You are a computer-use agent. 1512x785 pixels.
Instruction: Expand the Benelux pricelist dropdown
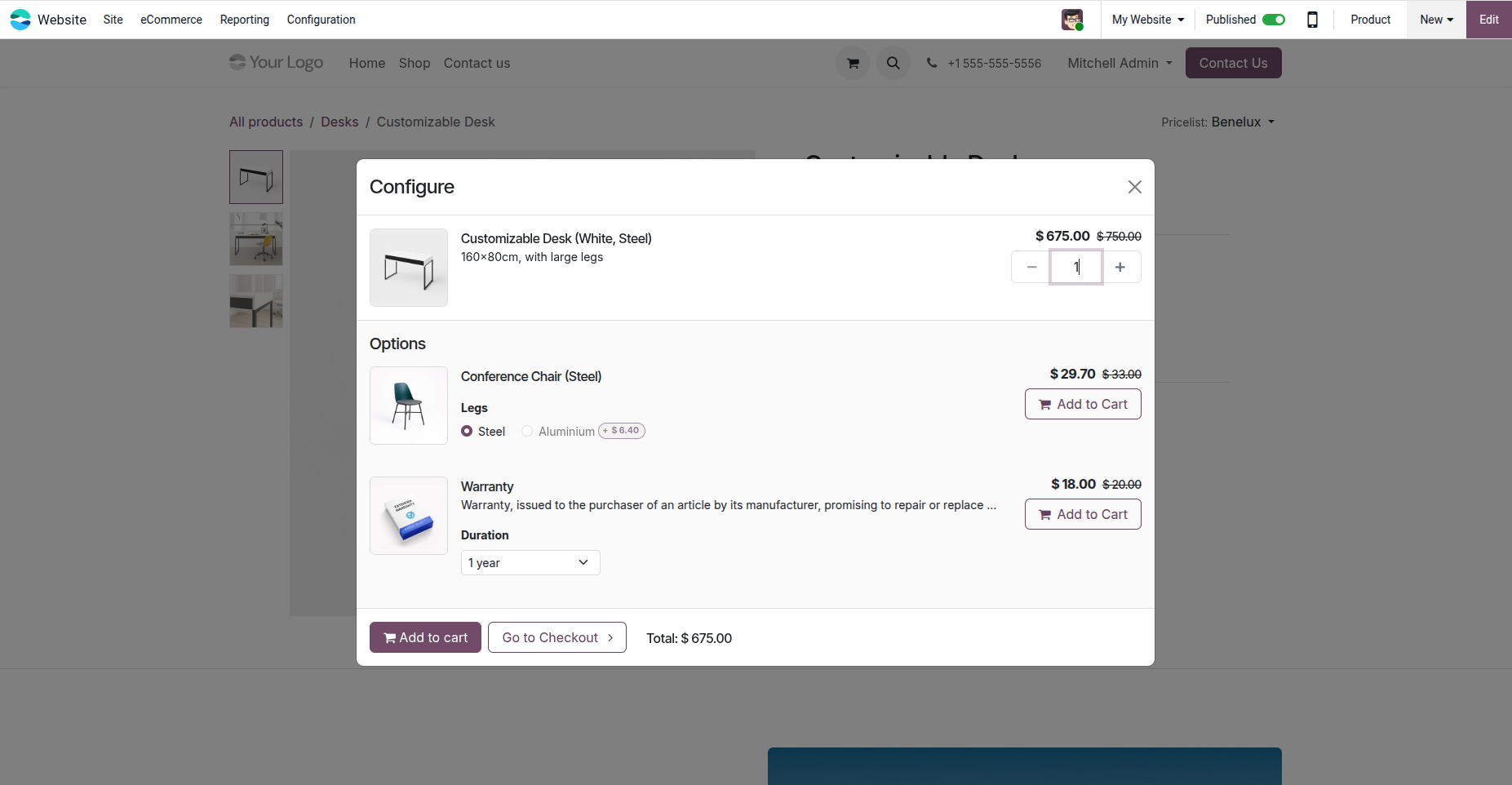[x=1242, y=122]
